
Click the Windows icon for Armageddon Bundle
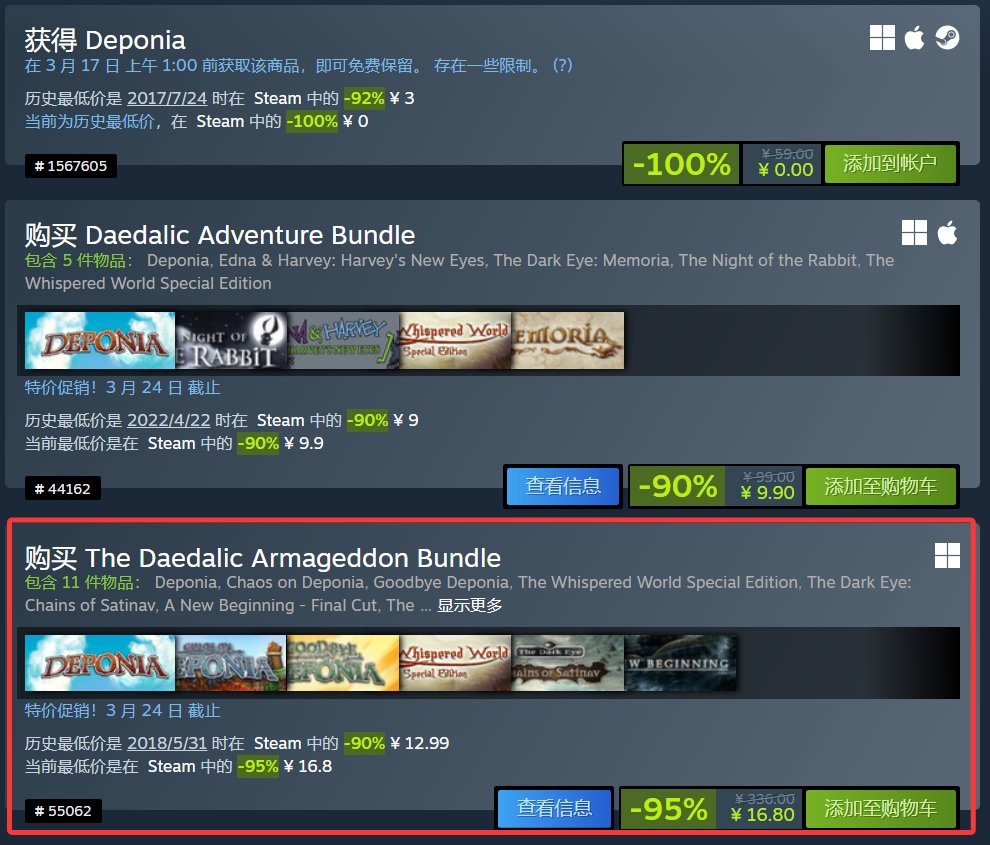pyautogui.click(x=947, y=556)
